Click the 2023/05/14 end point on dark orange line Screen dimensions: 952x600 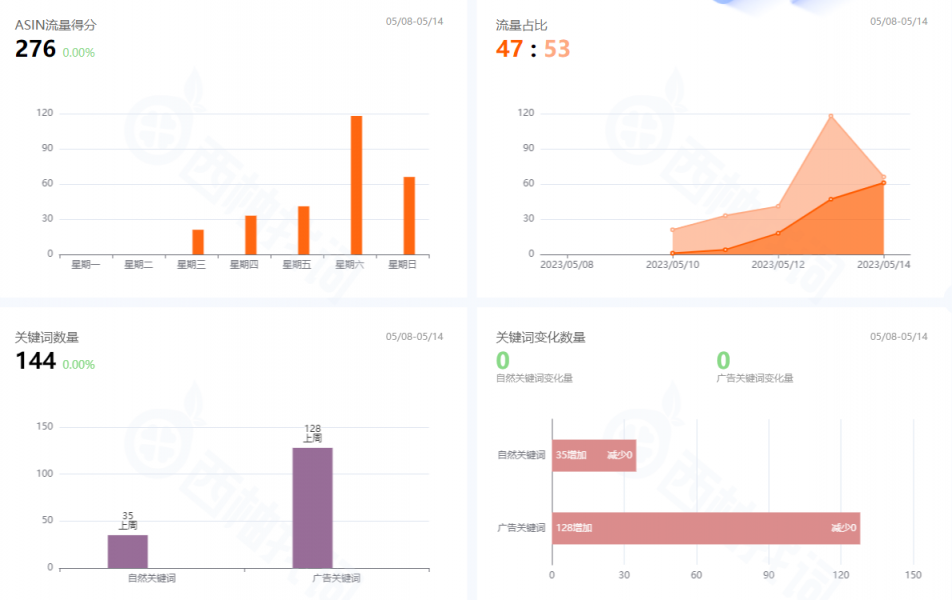[883, 183]
